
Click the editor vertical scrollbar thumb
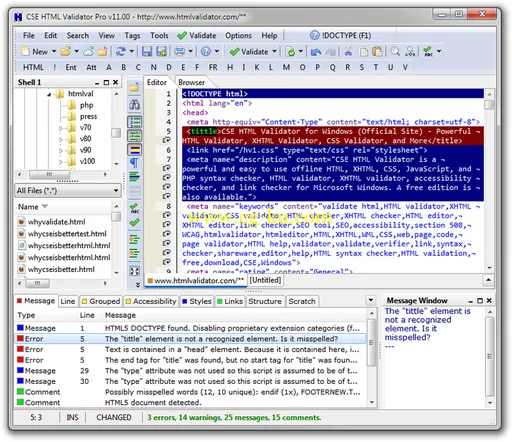[489, 105]
